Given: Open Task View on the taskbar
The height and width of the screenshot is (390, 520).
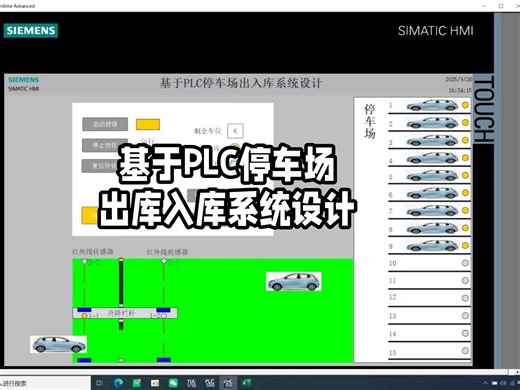Looking at the screenshot, I should 100,383.
